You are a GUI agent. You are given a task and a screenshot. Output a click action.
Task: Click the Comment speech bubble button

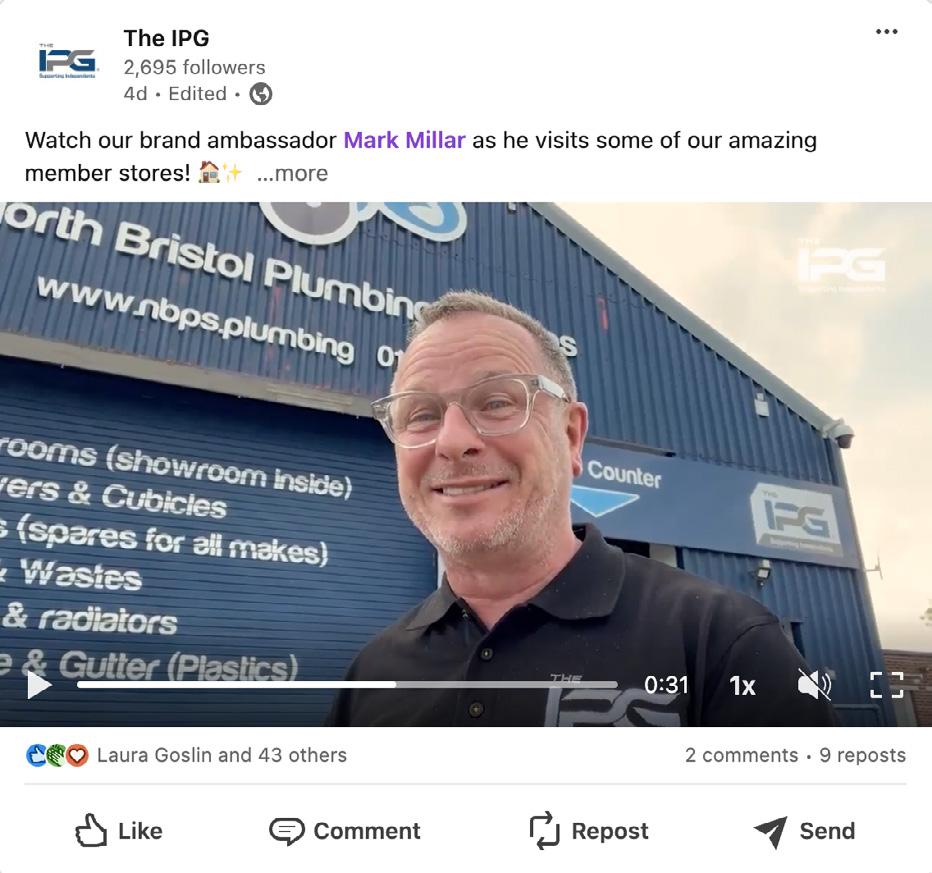click(x=345, y=830)
